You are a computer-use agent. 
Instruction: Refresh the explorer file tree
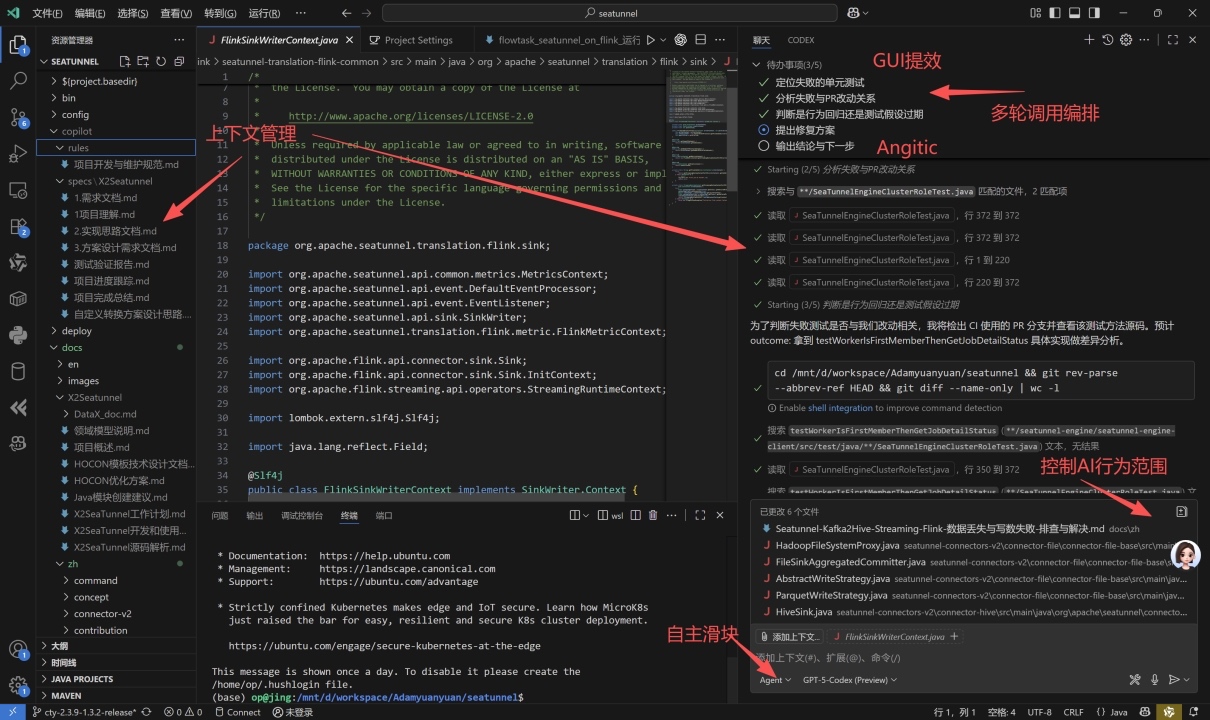[161, 61]
